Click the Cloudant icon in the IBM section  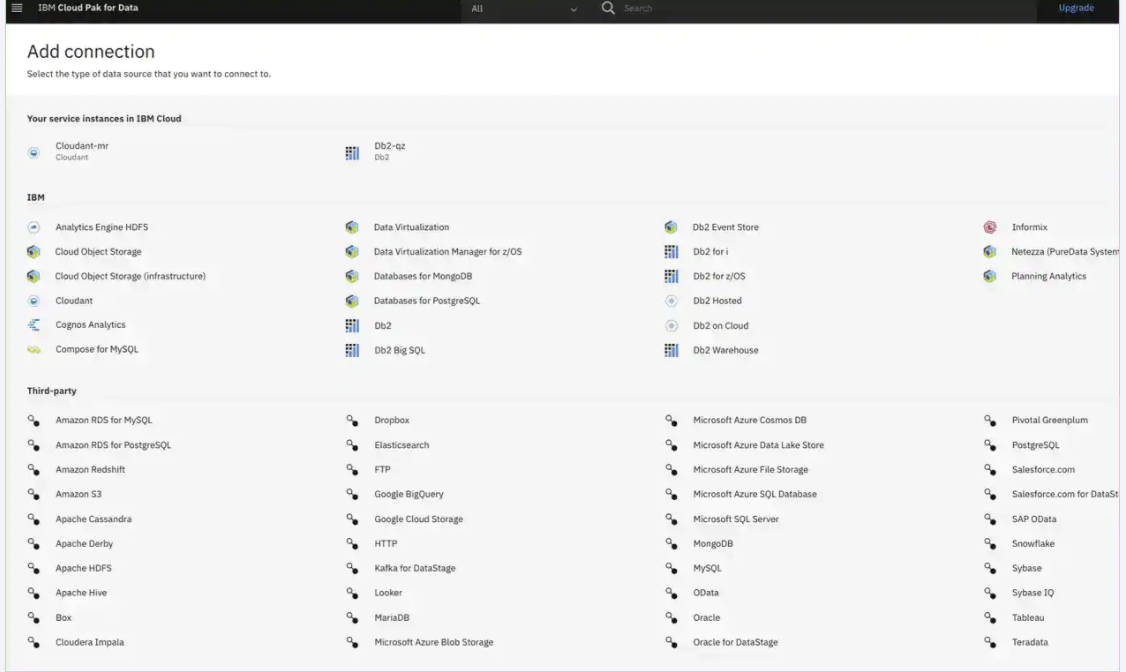tap(34, 301)
